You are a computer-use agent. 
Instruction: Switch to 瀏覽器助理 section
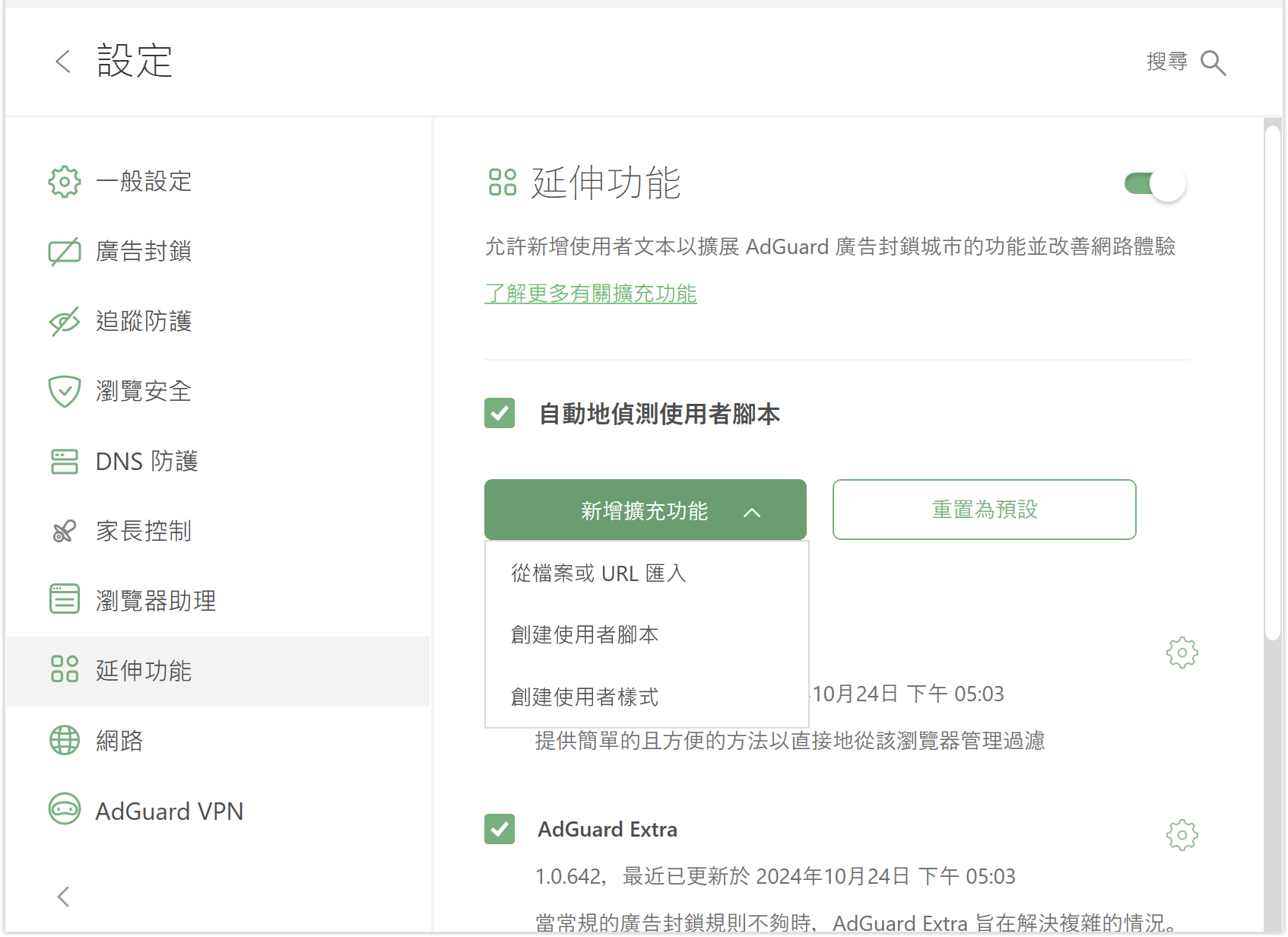pos(218,601)
